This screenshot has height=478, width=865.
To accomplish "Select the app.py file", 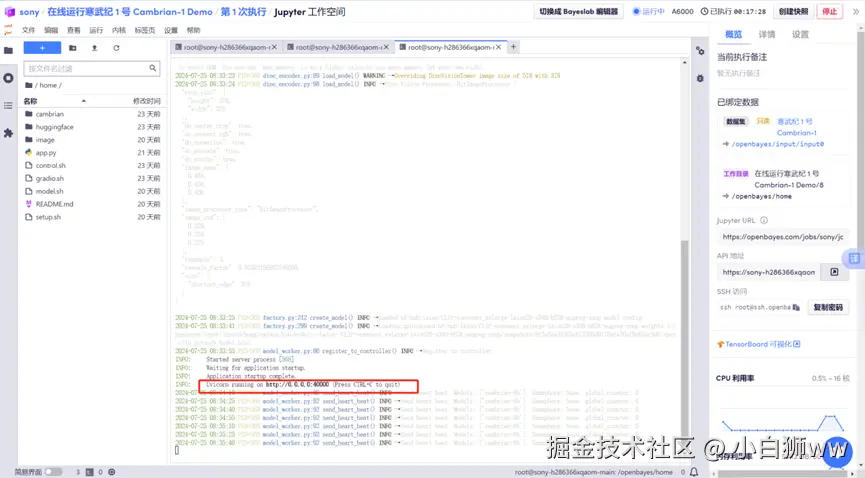I will (46, 152).
